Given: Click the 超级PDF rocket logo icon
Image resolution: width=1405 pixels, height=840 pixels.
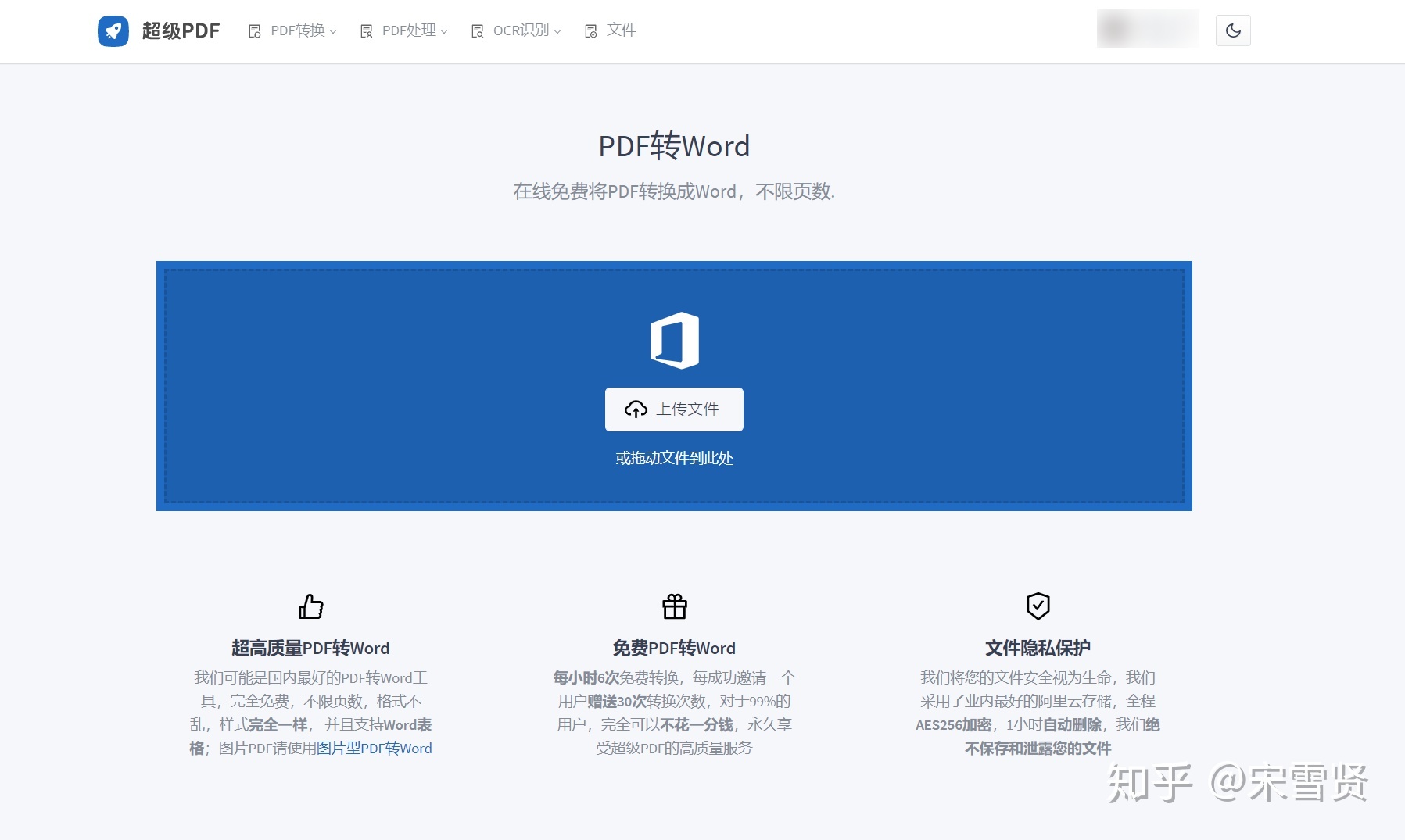Looking at the screenshot, I should click(x=113, y=31).
